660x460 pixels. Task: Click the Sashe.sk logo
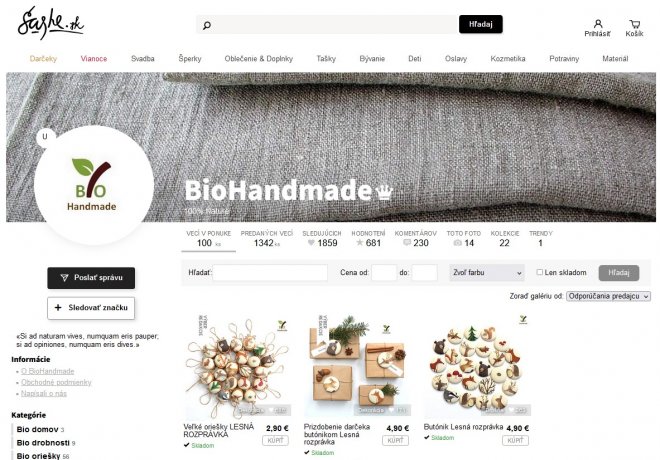click(x=51, y=23)
